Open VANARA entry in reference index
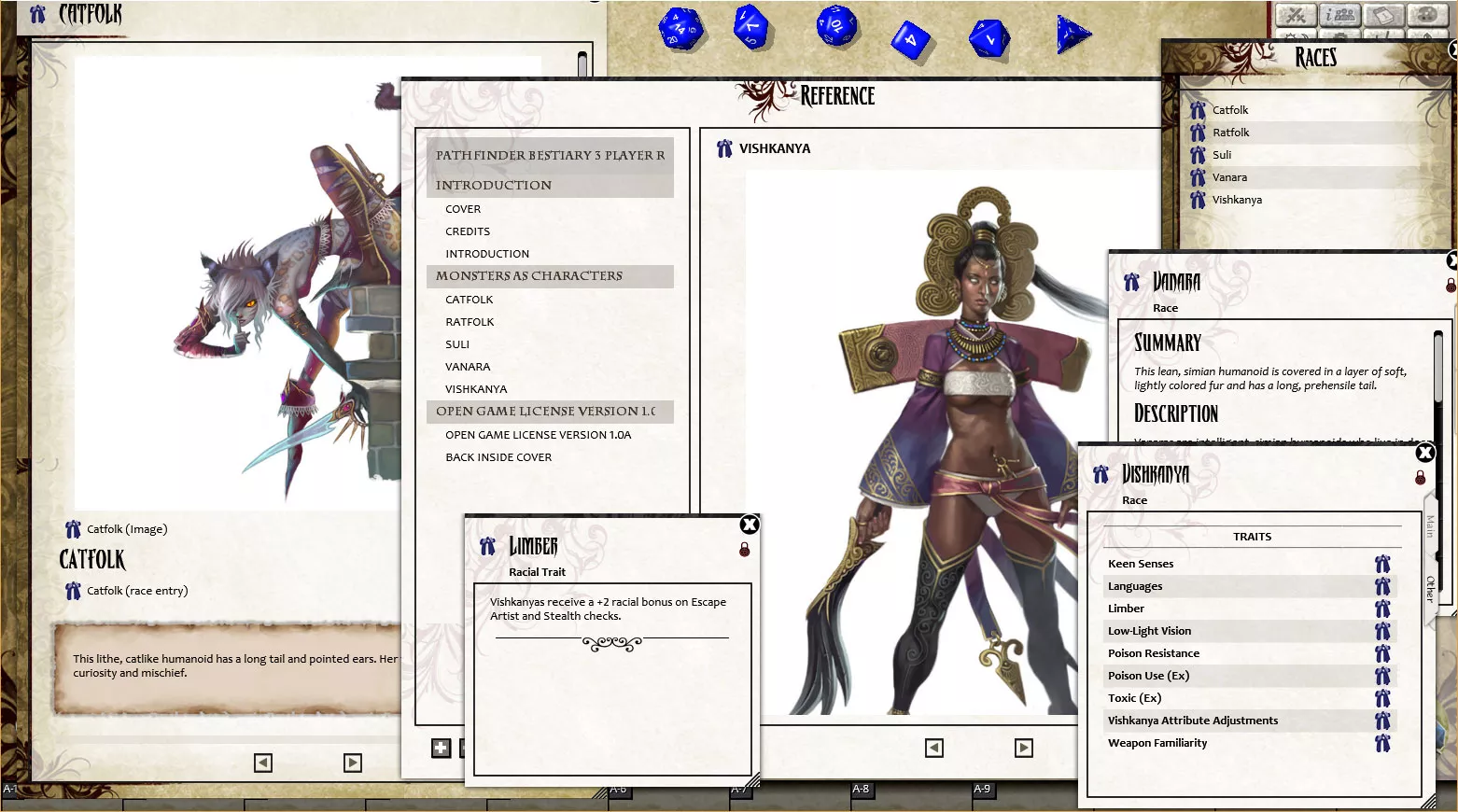Screen dimensions: 1458x812 tap(468, 367)
